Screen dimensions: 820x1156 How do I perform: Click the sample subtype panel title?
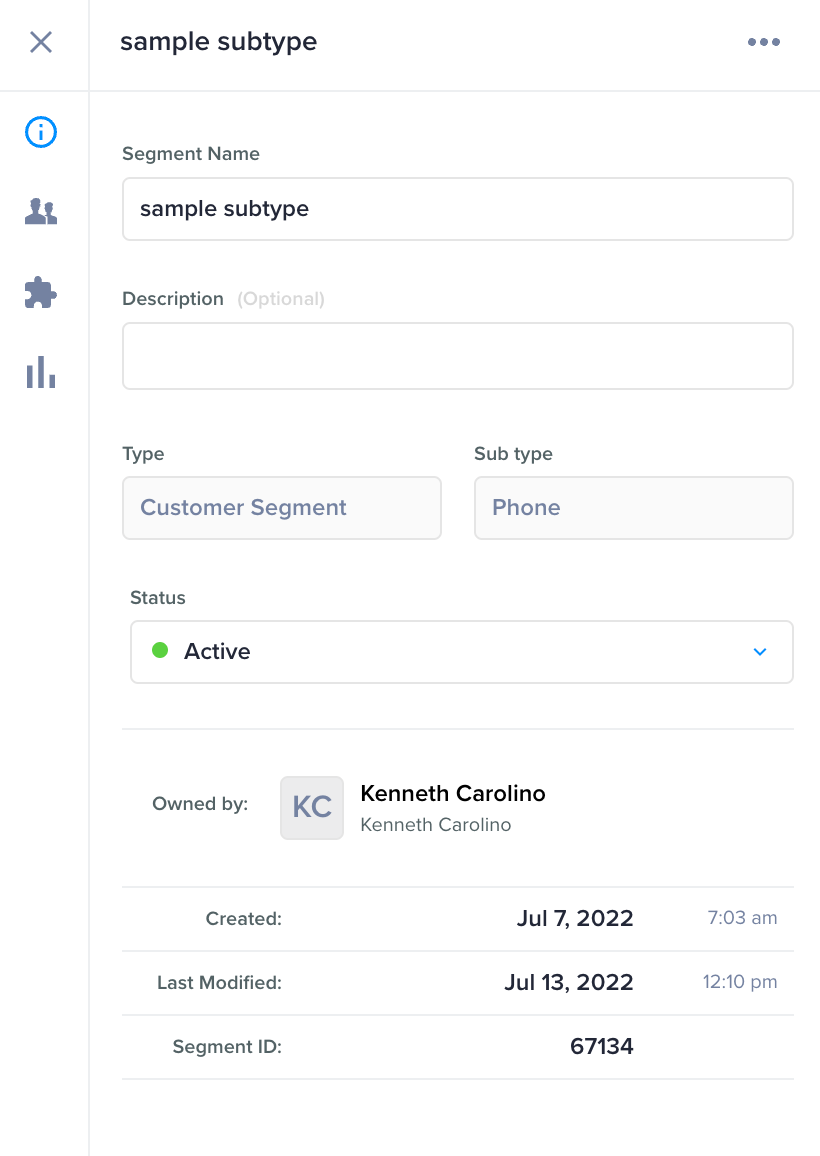pyautogui.click(x=219, y=42)
